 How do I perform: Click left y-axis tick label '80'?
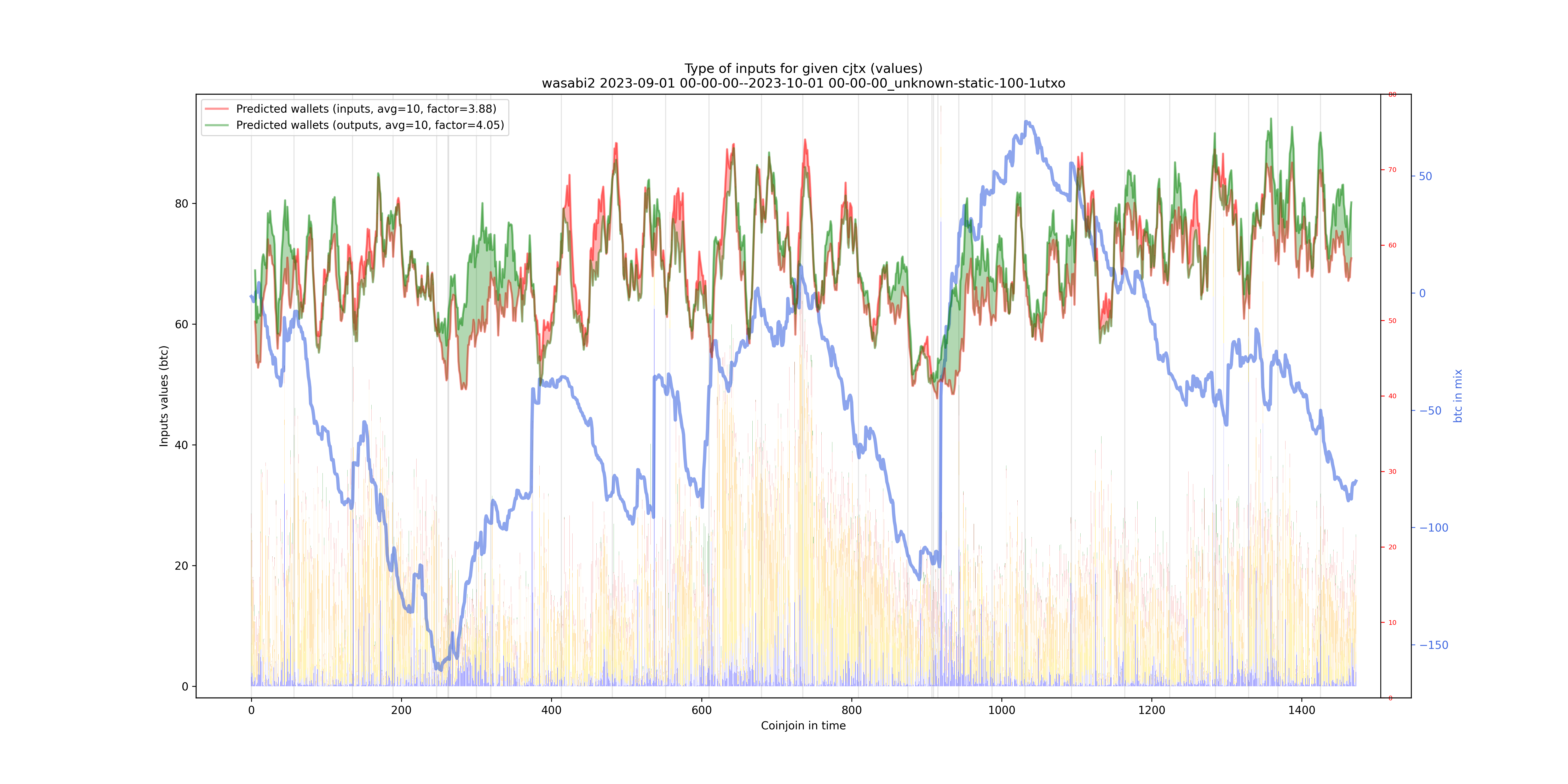tap(181, 204)
